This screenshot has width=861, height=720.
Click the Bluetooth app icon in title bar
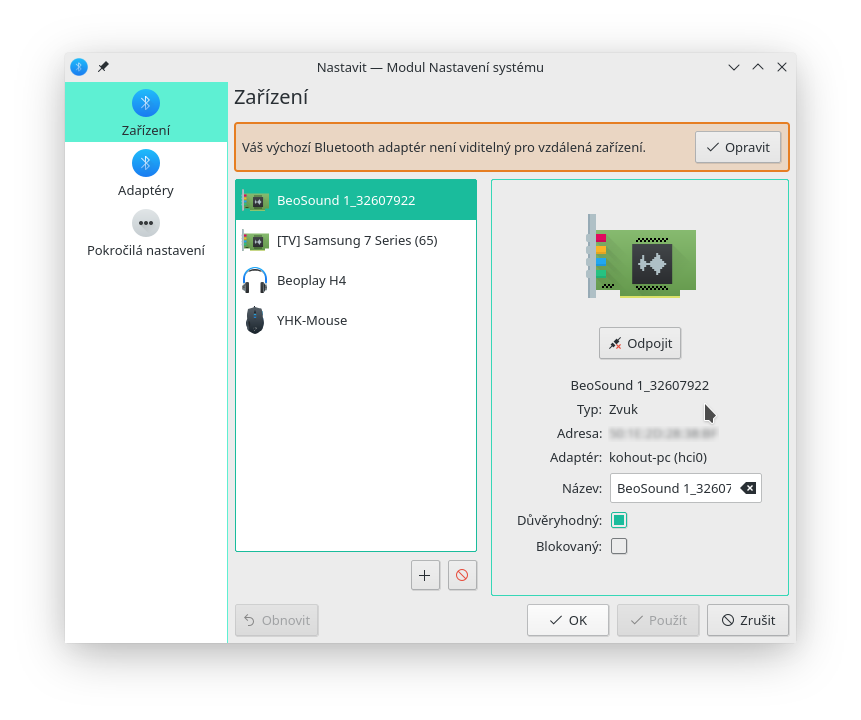(x=79, y=67)
